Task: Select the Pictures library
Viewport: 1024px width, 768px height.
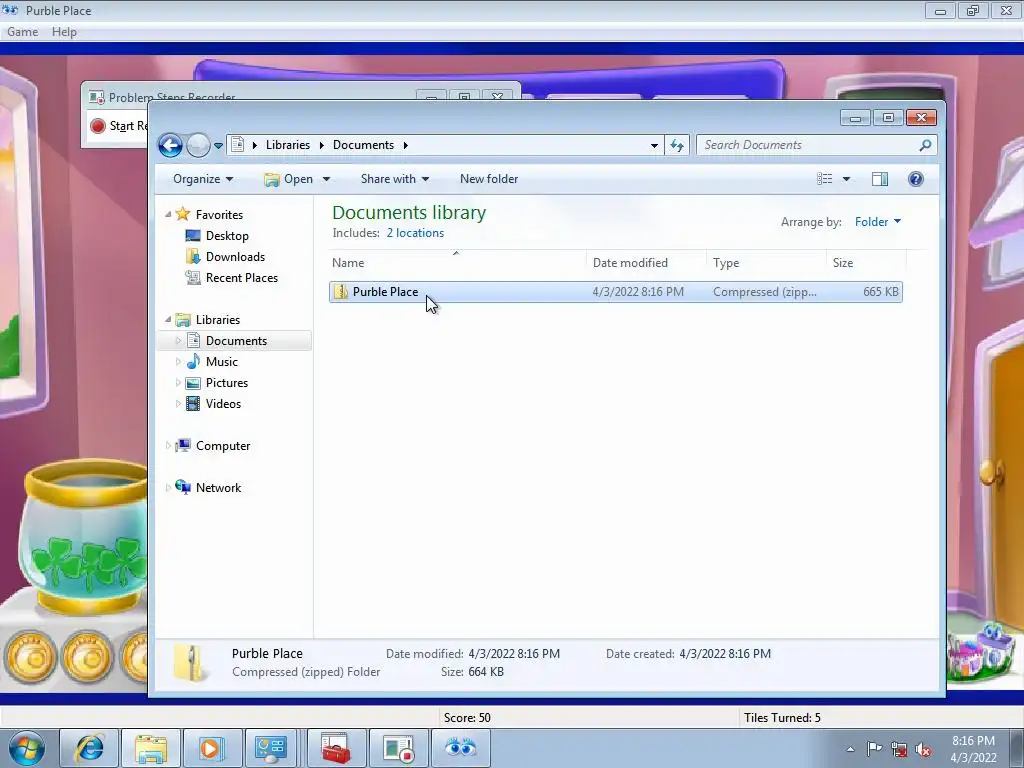Action: [227, 383]
